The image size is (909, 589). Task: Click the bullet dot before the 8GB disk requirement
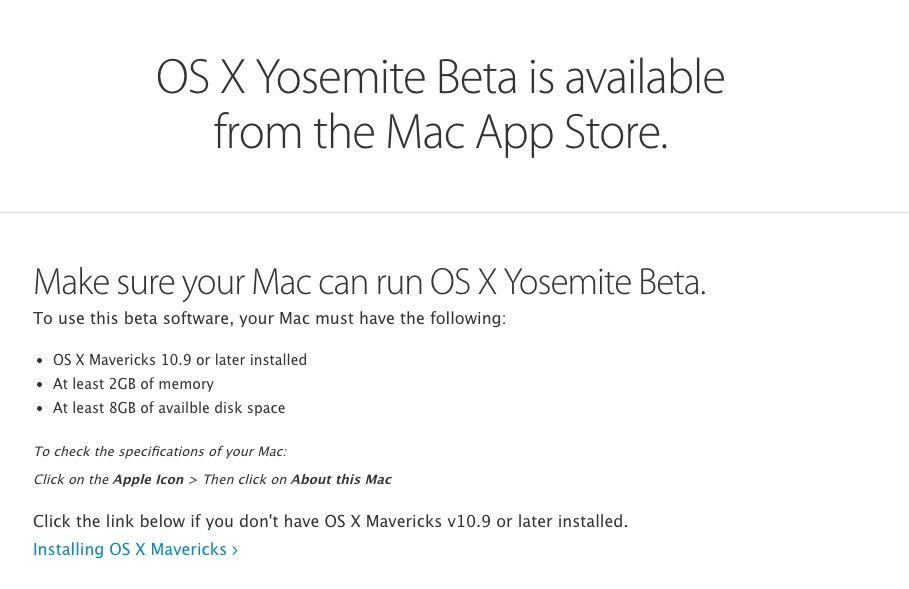point(39,409)
